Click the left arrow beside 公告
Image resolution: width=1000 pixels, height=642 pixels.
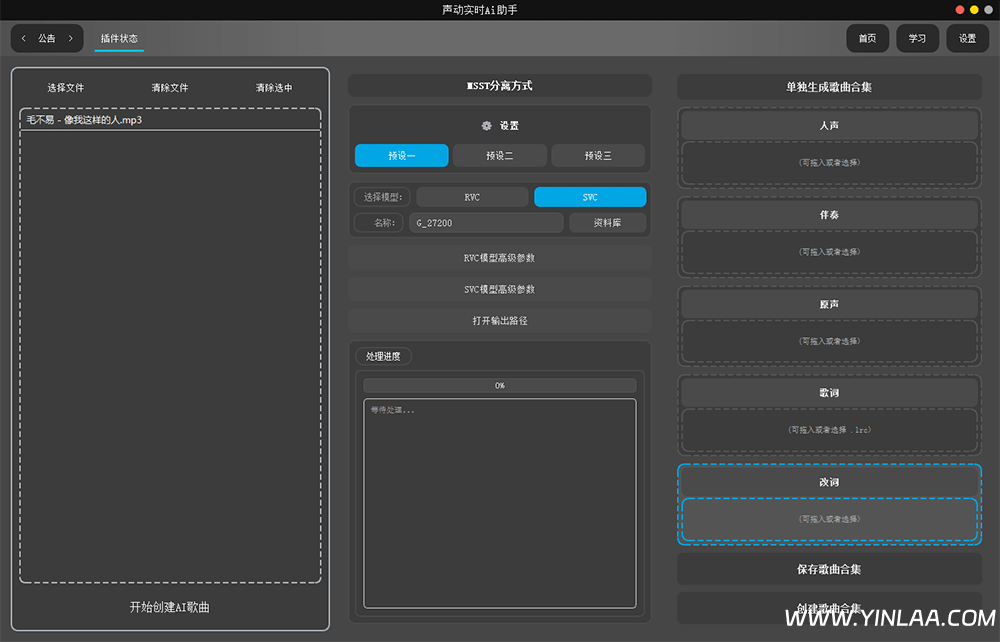[x=24, y=39]
